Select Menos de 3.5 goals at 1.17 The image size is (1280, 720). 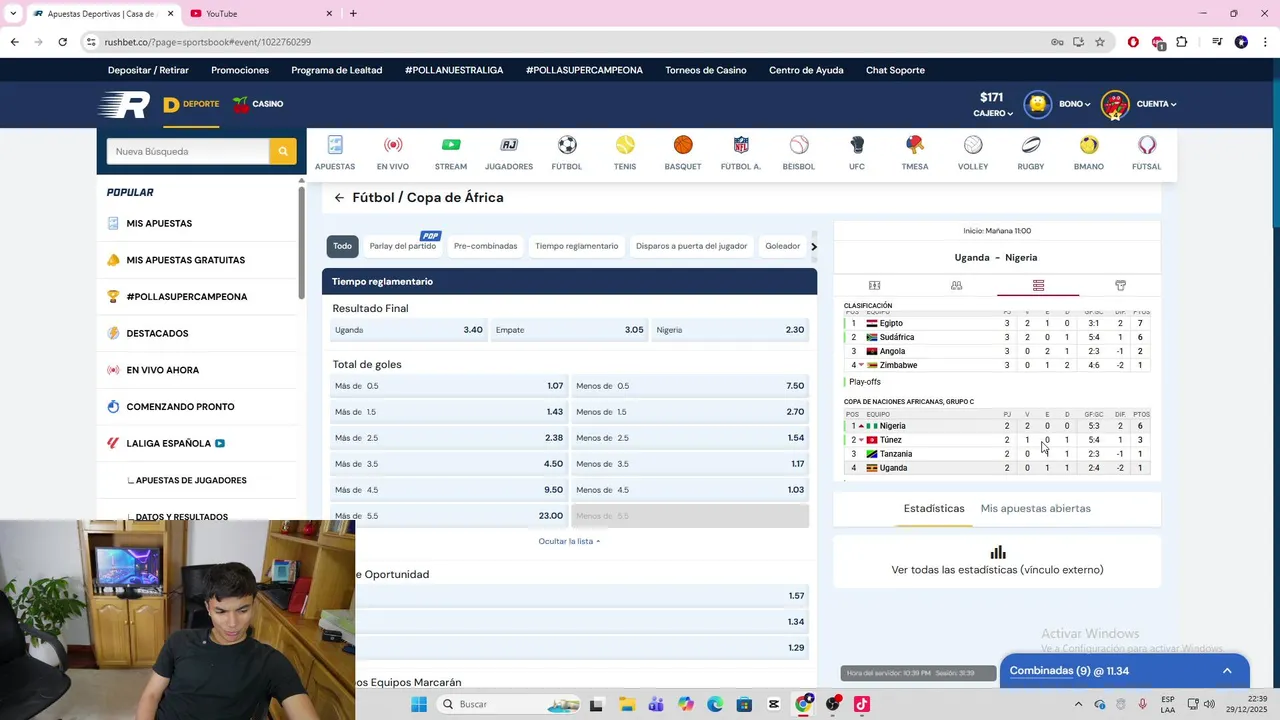pyautogui.click(x=690, y=464)
